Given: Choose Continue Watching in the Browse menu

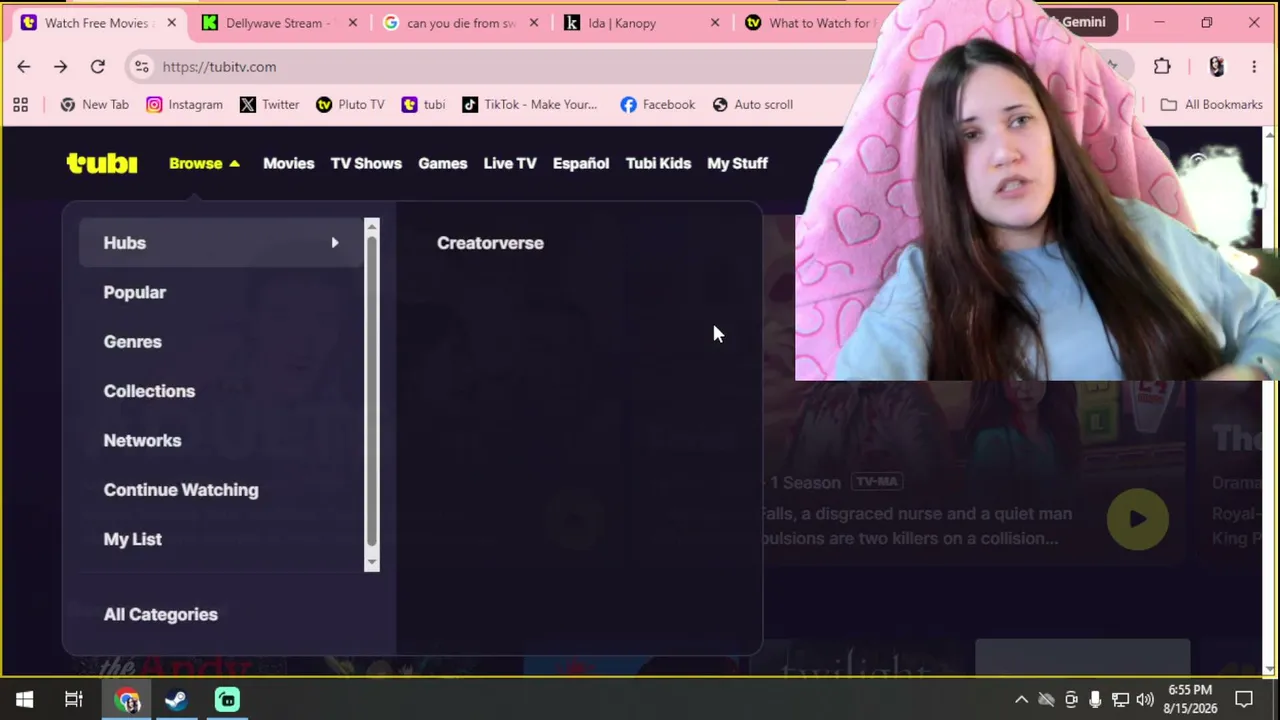Looking at the screenshot, I should (181, 490).
